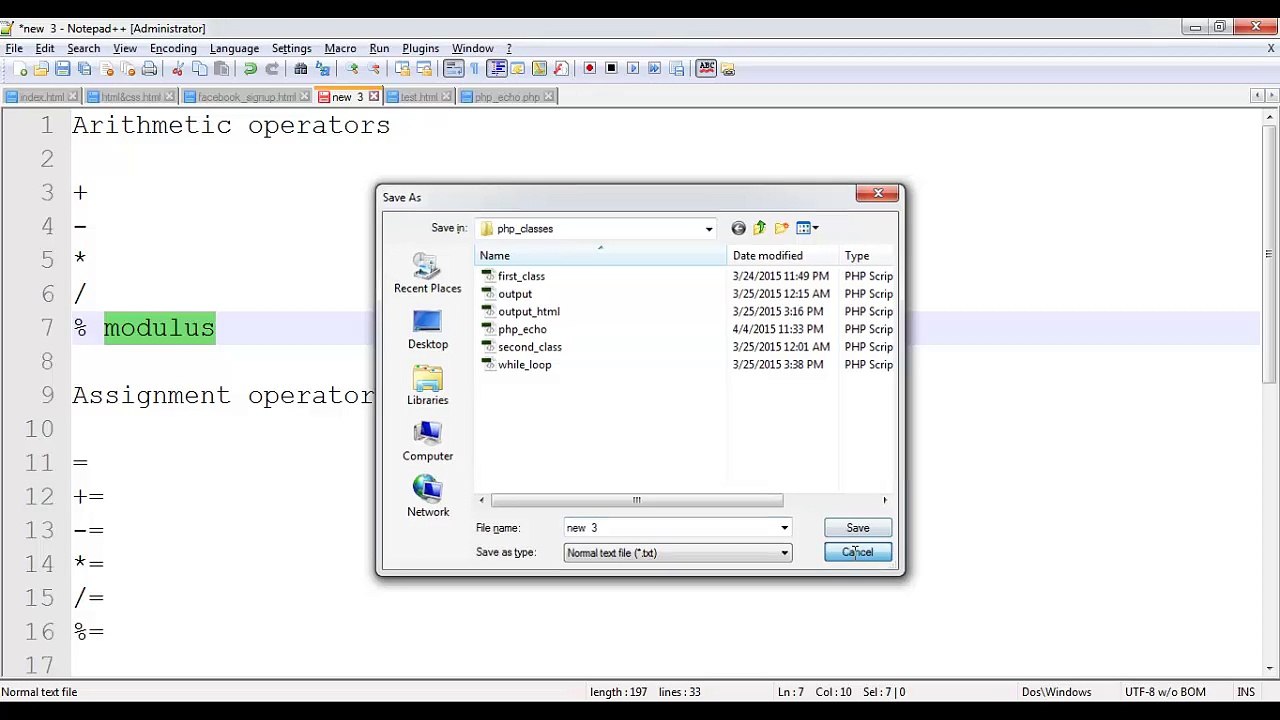This screenshot has height=720, width=1280.
Task: Select the while_loop file
Action: 524,365
